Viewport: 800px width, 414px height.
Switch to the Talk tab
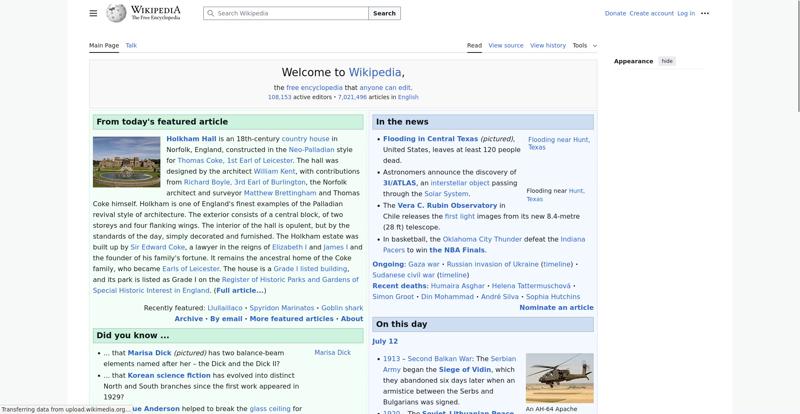coord(131,45)
